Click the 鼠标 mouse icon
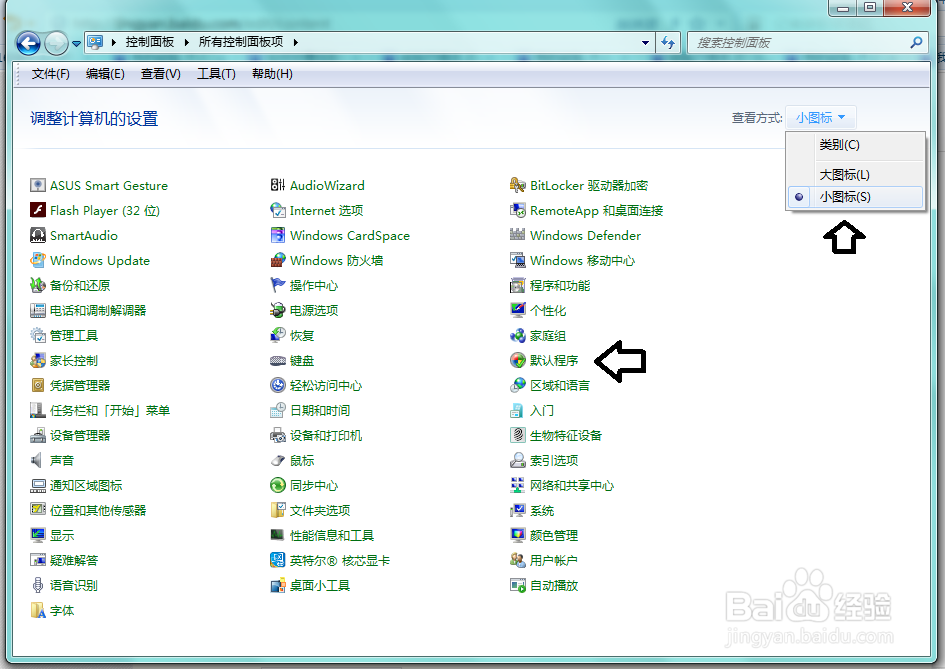 (277, 460)
